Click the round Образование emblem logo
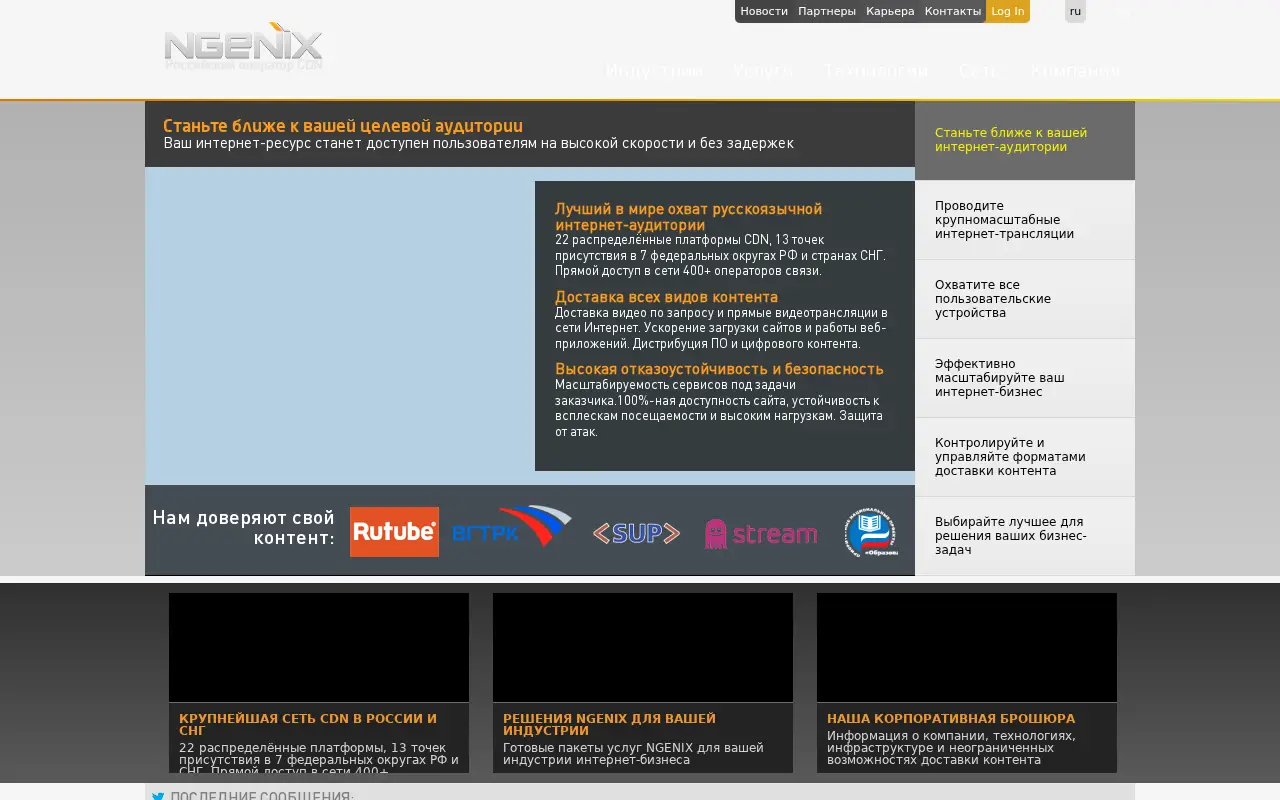This screenshot has height=800, width=1280. click(x=870, y=532)
